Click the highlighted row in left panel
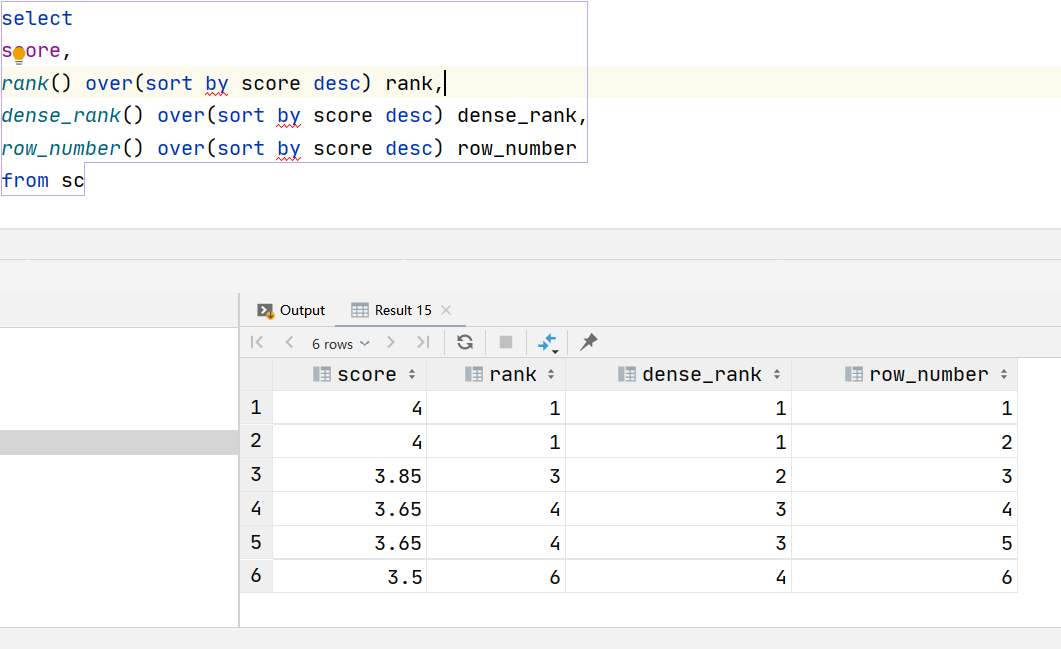The width and height of the screenshot is (1061, 649). point(119,443)
